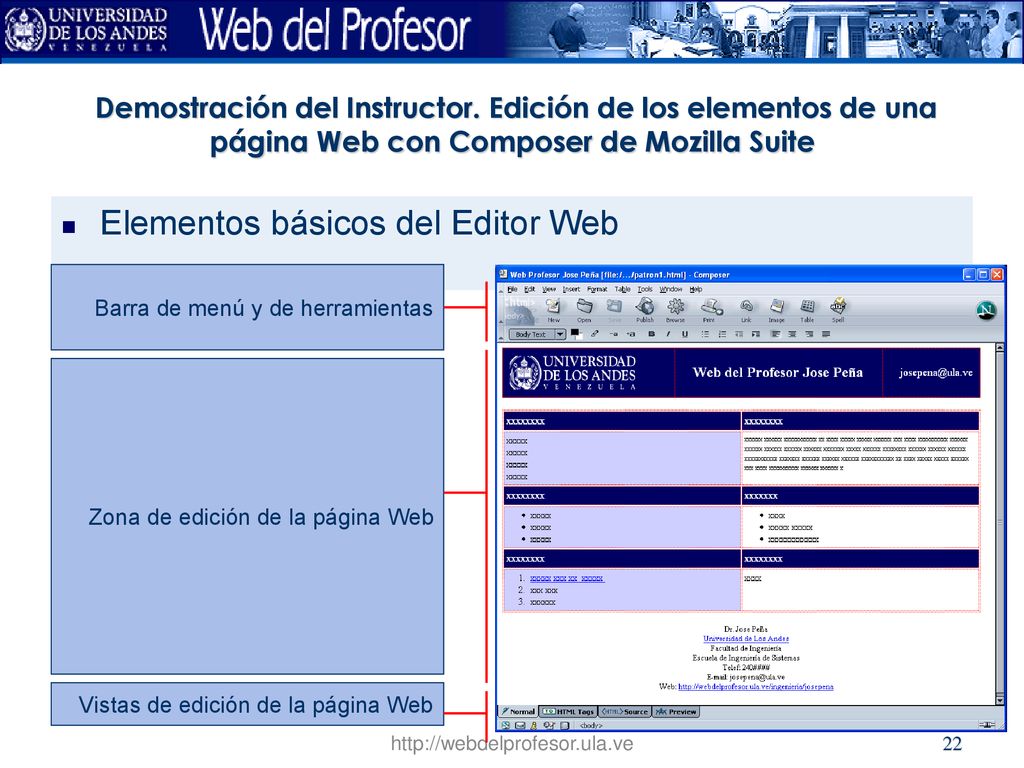Apply bulleted list formatting

pos(705,334)
